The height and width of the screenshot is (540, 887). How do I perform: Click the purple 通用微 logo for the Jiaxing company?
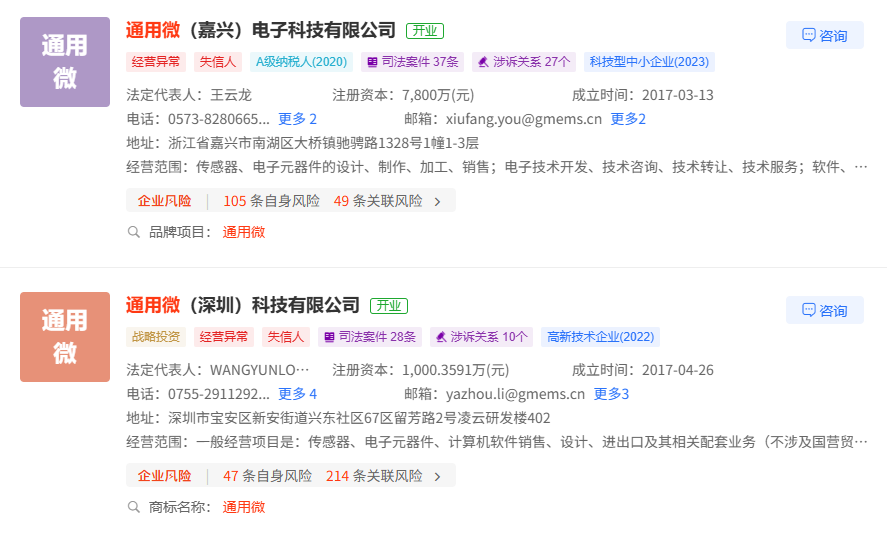tap(65, 62)
